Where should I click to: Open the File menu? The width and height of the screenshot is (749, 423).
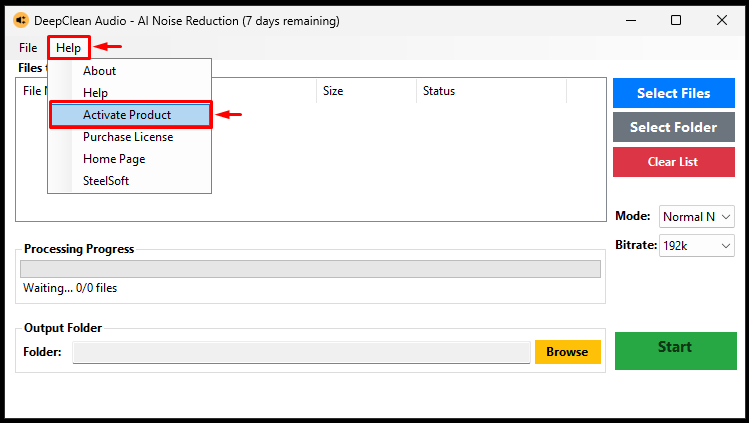28,48
